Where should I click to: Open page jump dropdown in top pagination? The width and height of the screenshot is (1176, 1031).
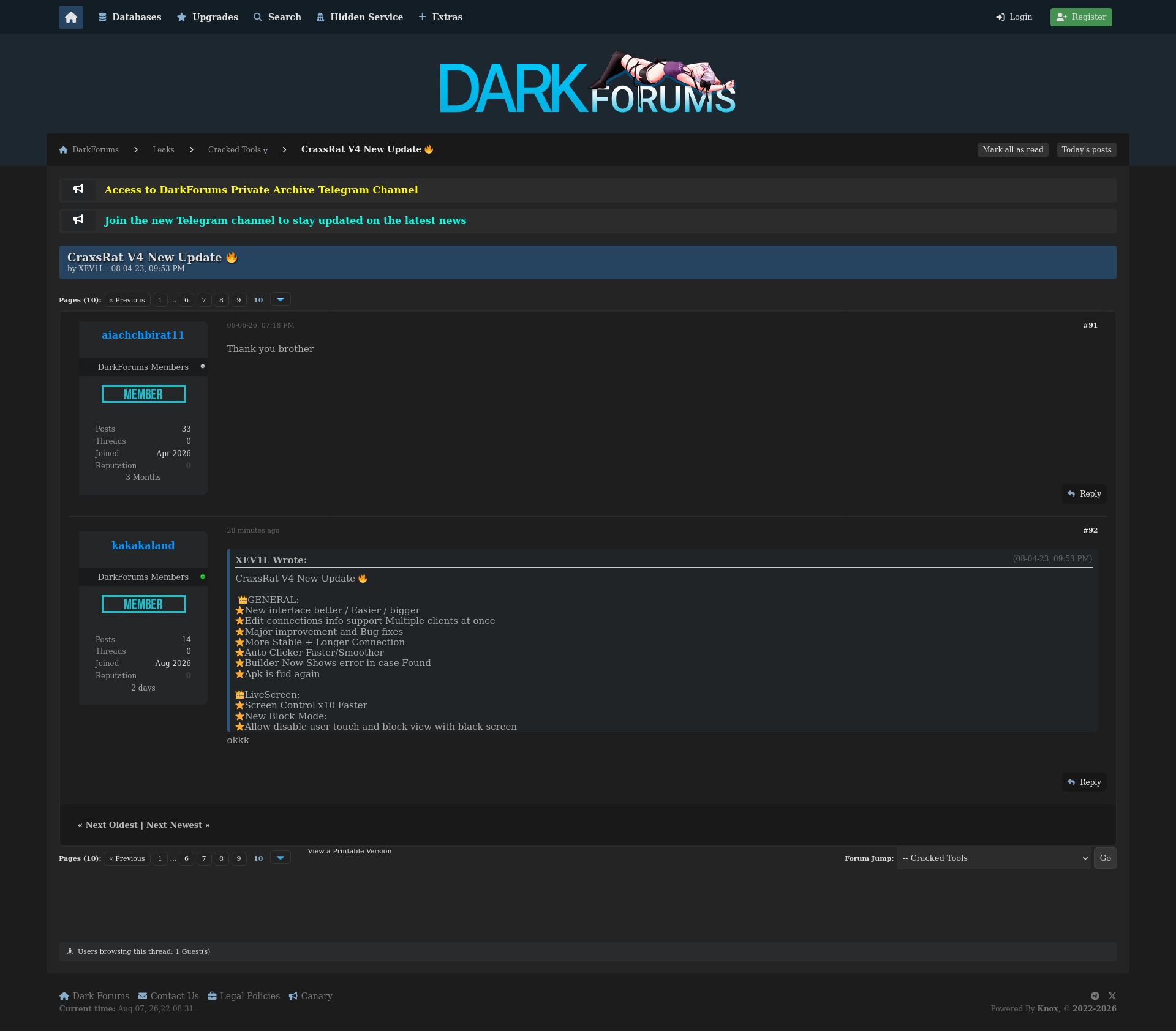click(281, 299)
